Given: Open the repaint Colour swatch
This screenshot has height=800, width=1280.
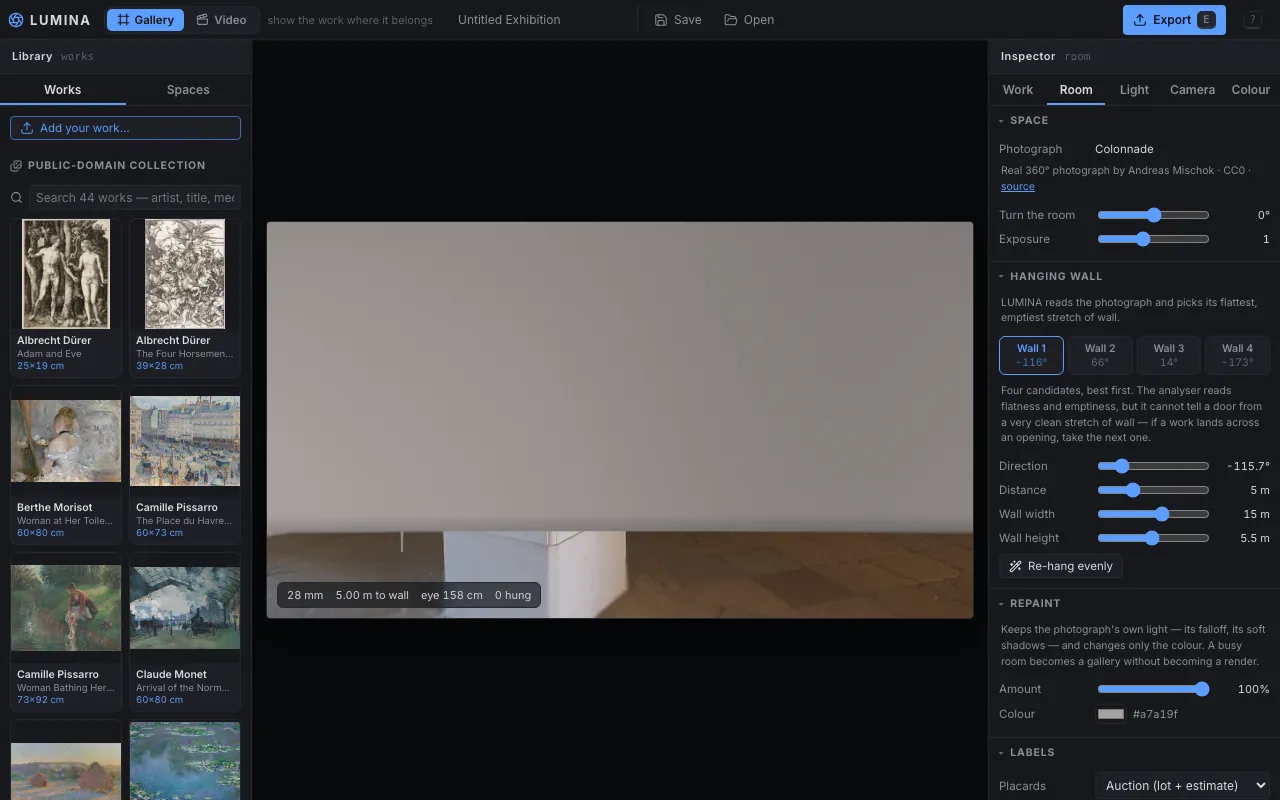Looking at the screenshot, I should pos(1111,714).
